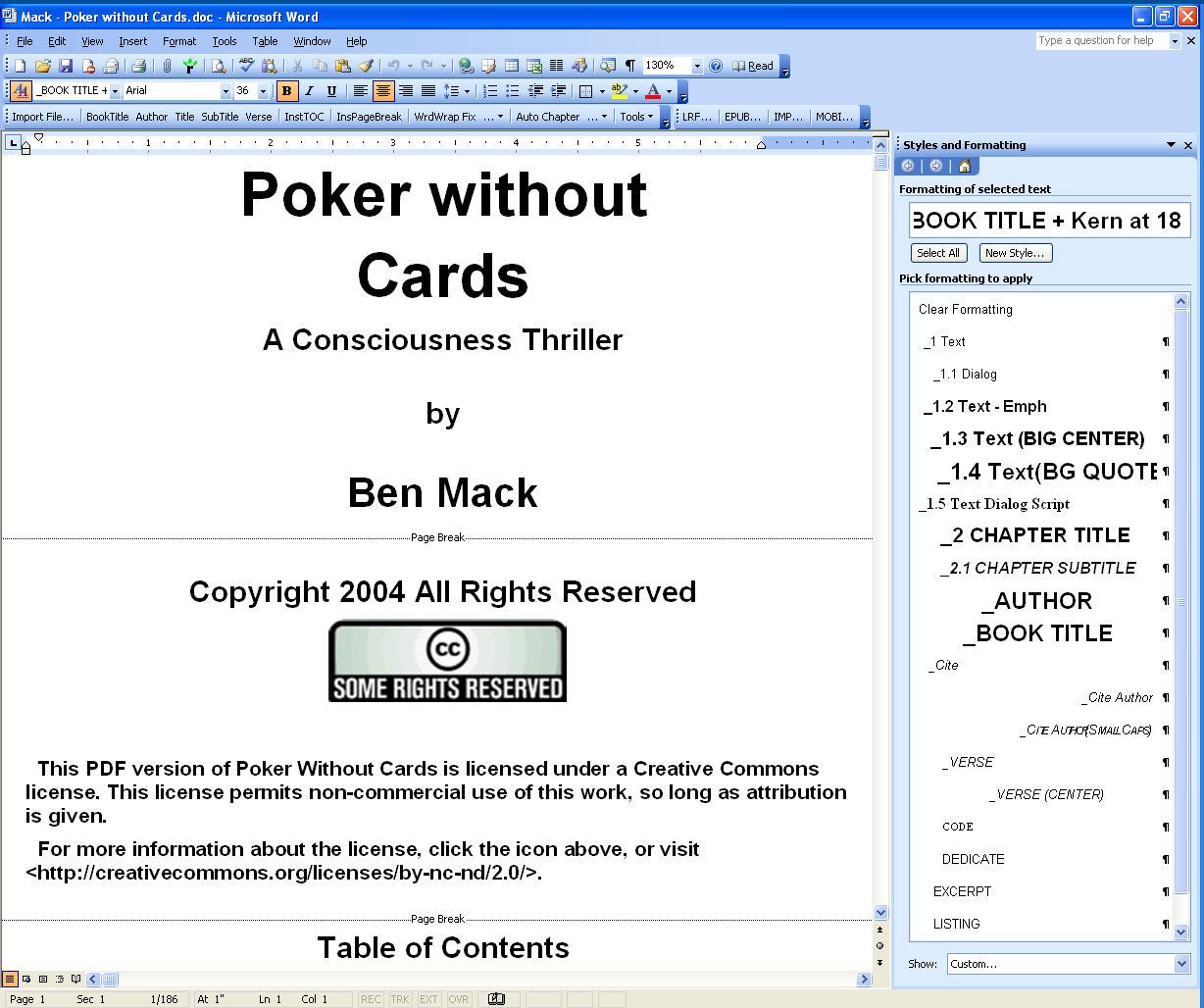Click the Creative Commons license image
1204x1008 pixels.
[447, 661]
